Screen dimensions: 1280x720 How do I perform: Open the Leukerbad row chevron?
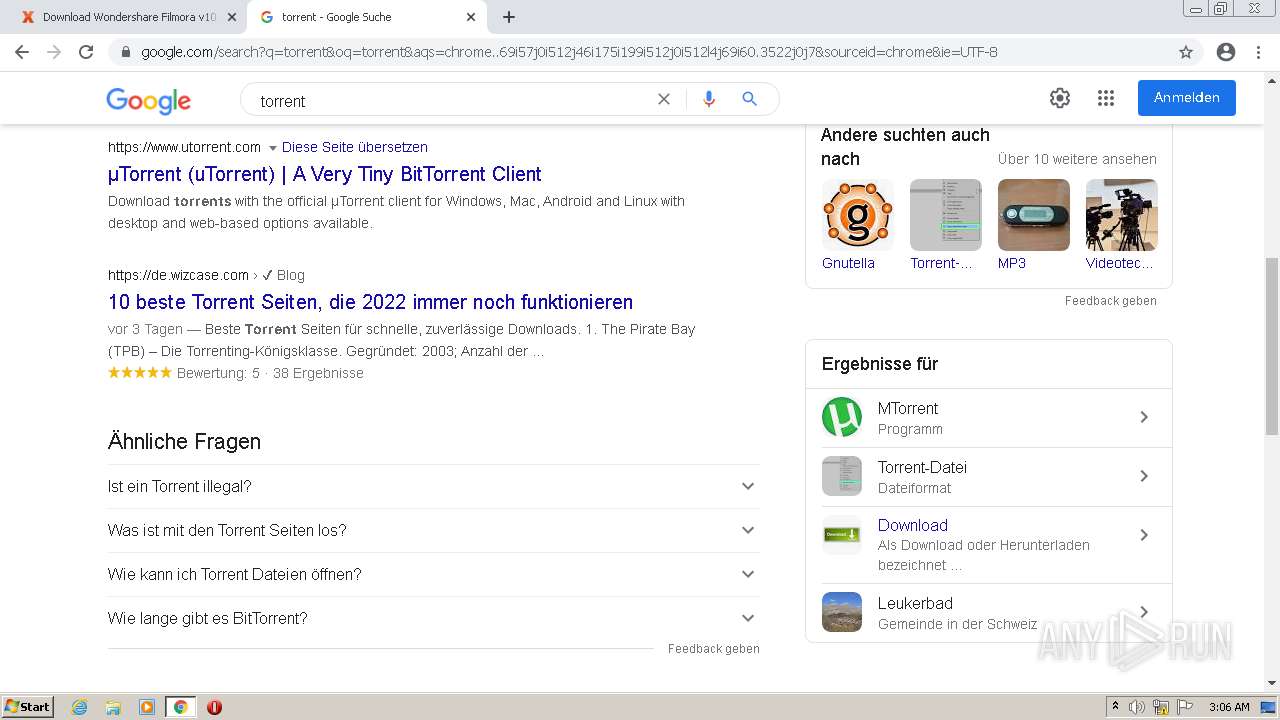click(x=1144, y=612)
